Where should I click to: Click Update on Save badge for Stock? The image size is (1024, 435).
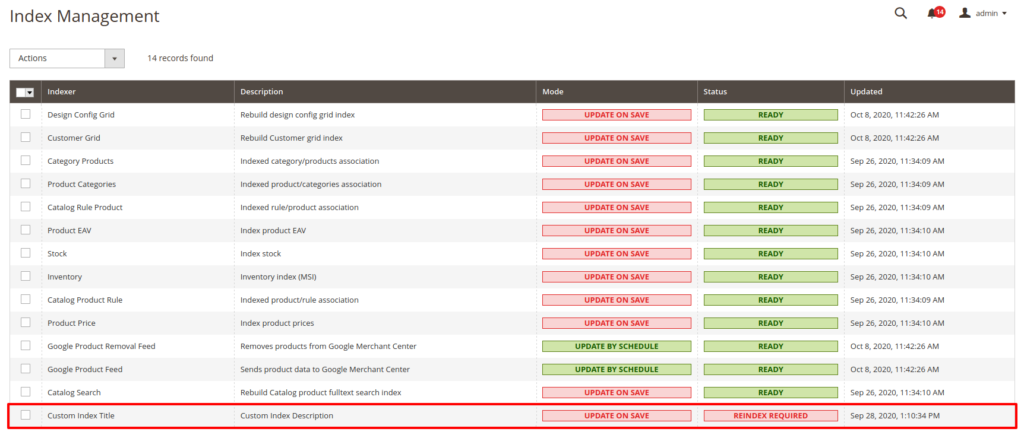coord(616,253)
